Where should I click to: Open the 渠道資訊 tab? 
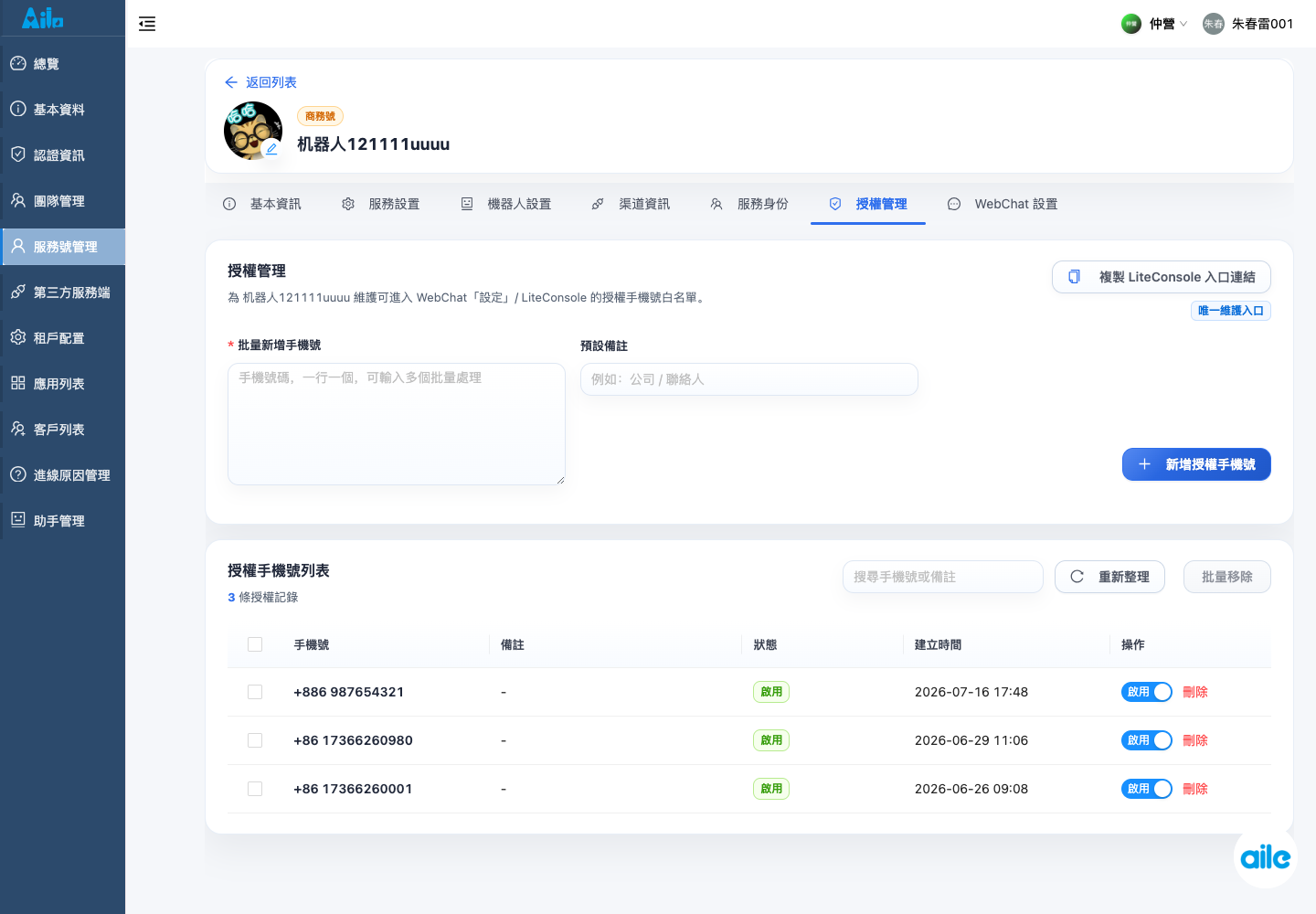click(x=631, y=204)
